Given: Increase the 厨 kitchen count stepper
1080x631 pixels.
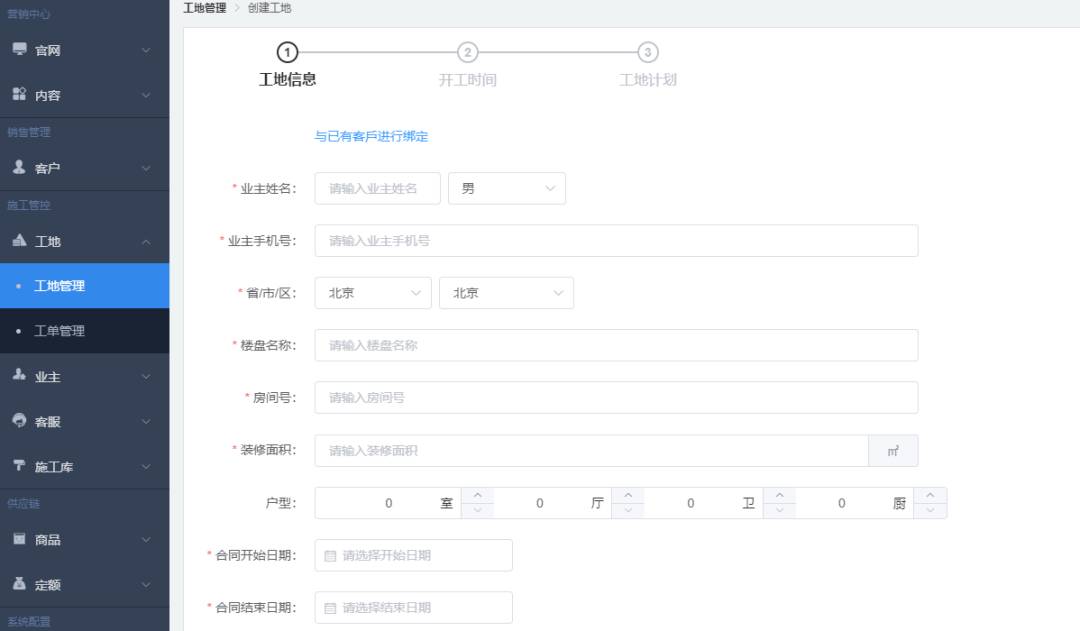Looking at the screenshot, I should tap(930, 495).
